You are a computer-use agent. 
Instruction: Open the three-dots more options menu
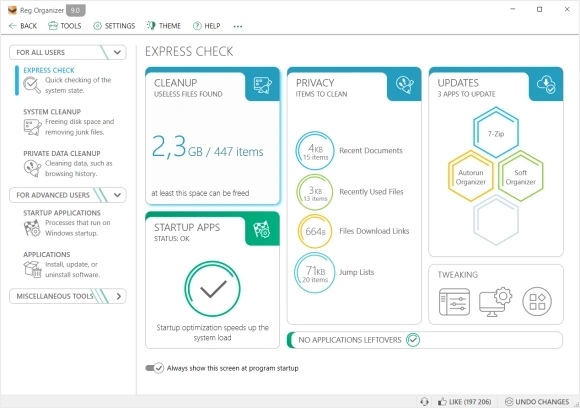tap(238, 26)
